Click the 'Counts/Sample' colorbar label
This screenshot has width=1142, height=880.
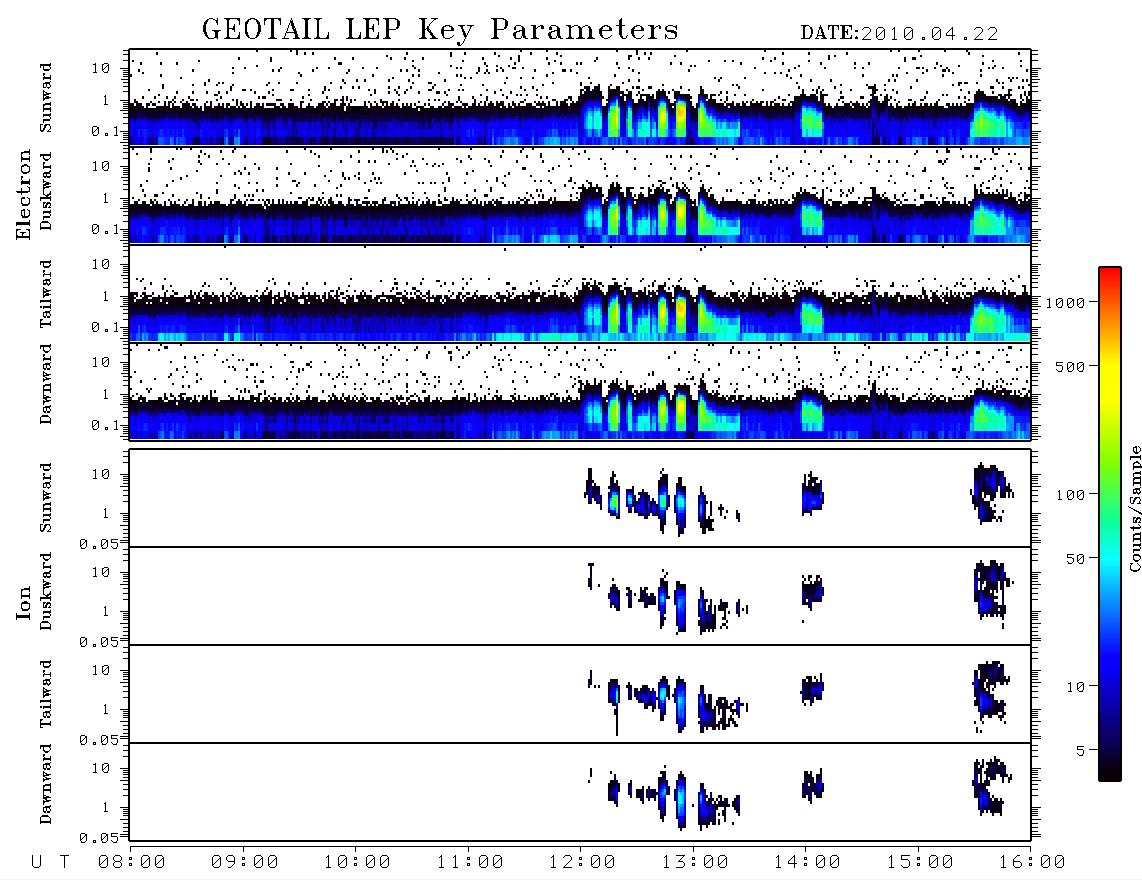[1134, 508]
